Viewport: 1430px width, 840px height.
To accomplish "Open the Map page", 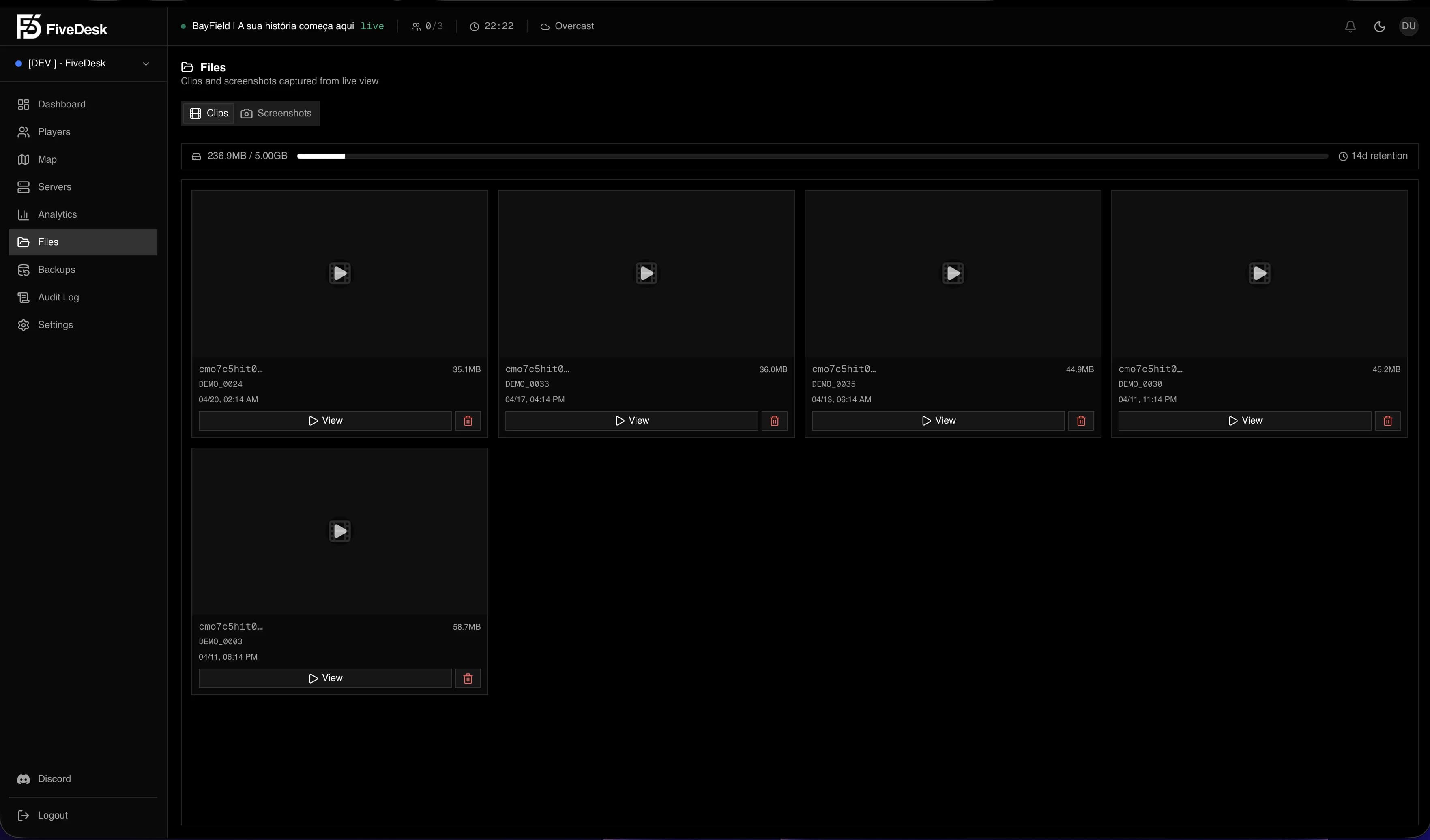I will tap(83, 159).
